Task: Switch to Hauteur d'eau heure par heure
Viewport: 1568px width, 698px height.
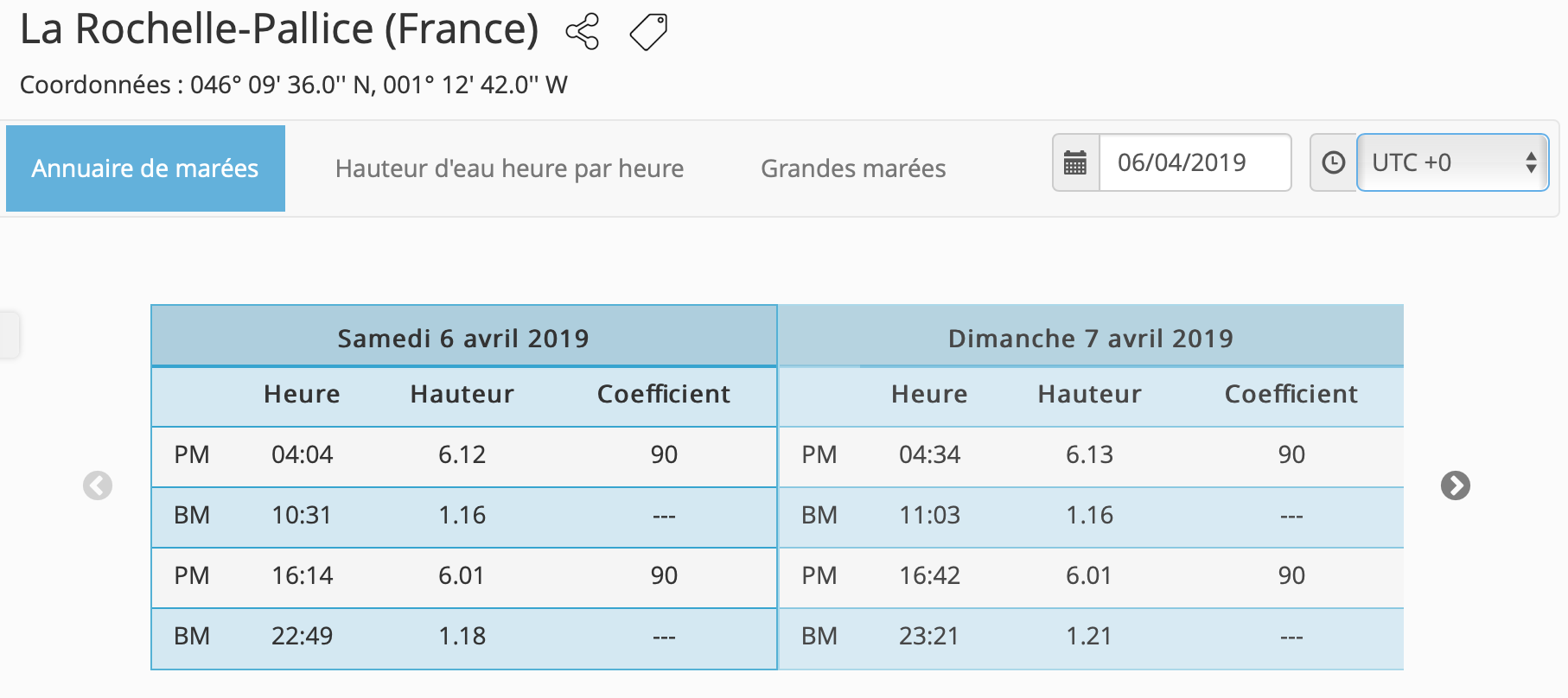Action: pyautogui.click(x=509, y=168)
